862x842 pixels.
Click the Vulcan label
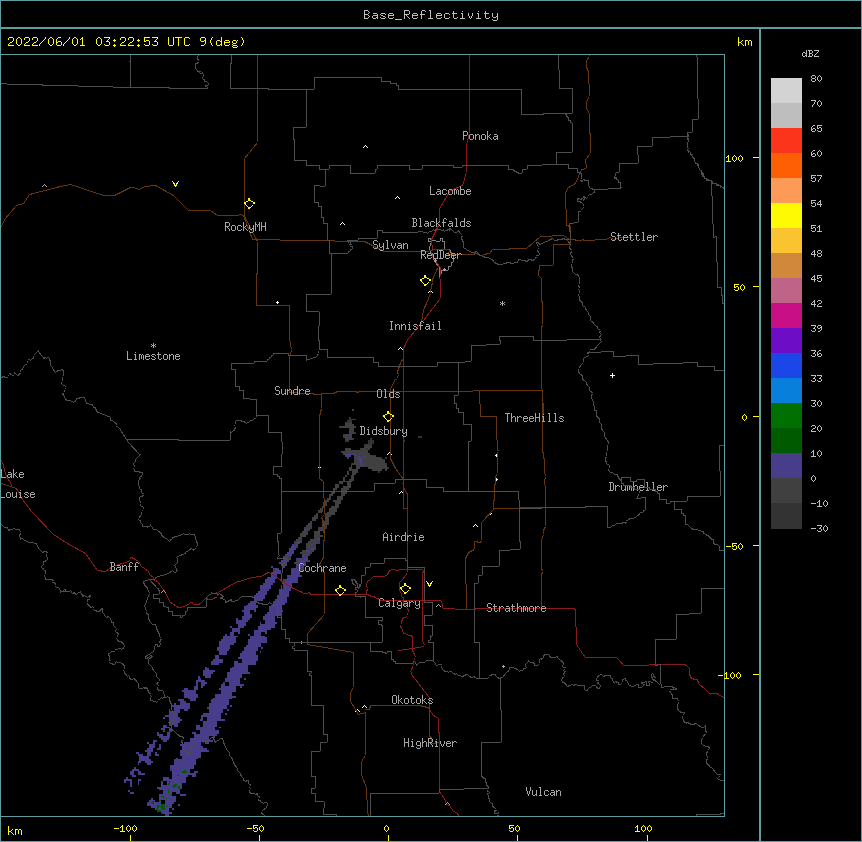tap(543, 792)
